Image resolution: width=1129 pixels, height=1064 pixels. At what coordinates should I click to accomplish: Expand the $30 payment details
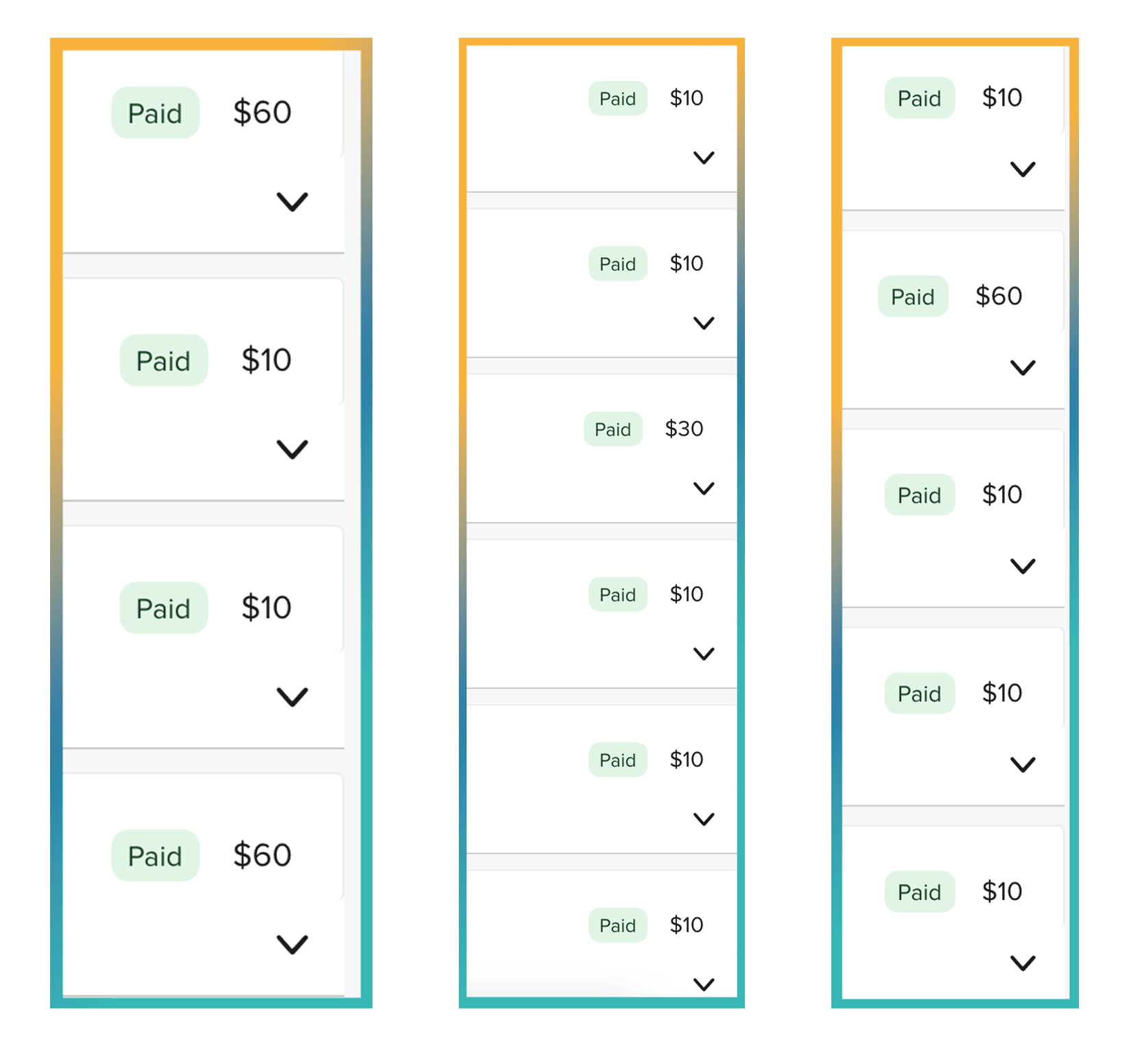703,488
